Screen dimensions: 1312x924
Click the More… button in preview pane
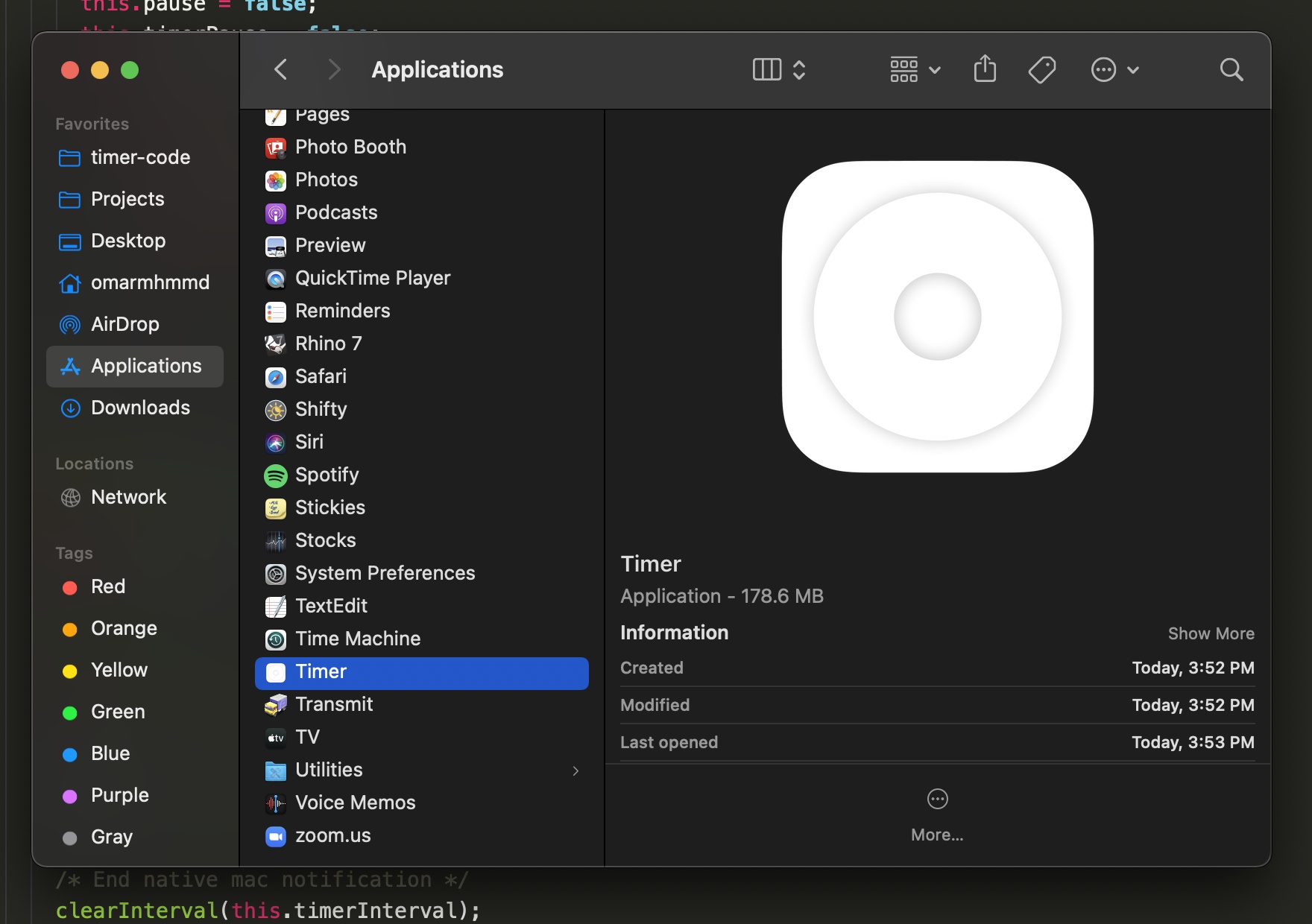coord(937,814)
